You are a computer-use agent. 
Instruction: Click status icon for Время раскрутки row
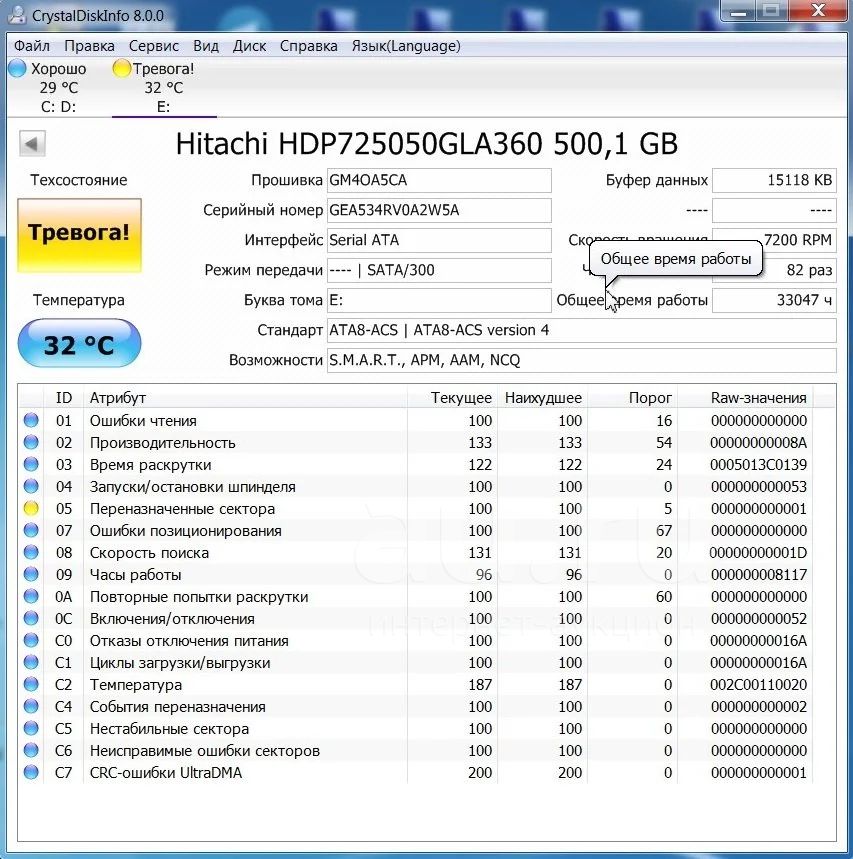pos(31,464)
